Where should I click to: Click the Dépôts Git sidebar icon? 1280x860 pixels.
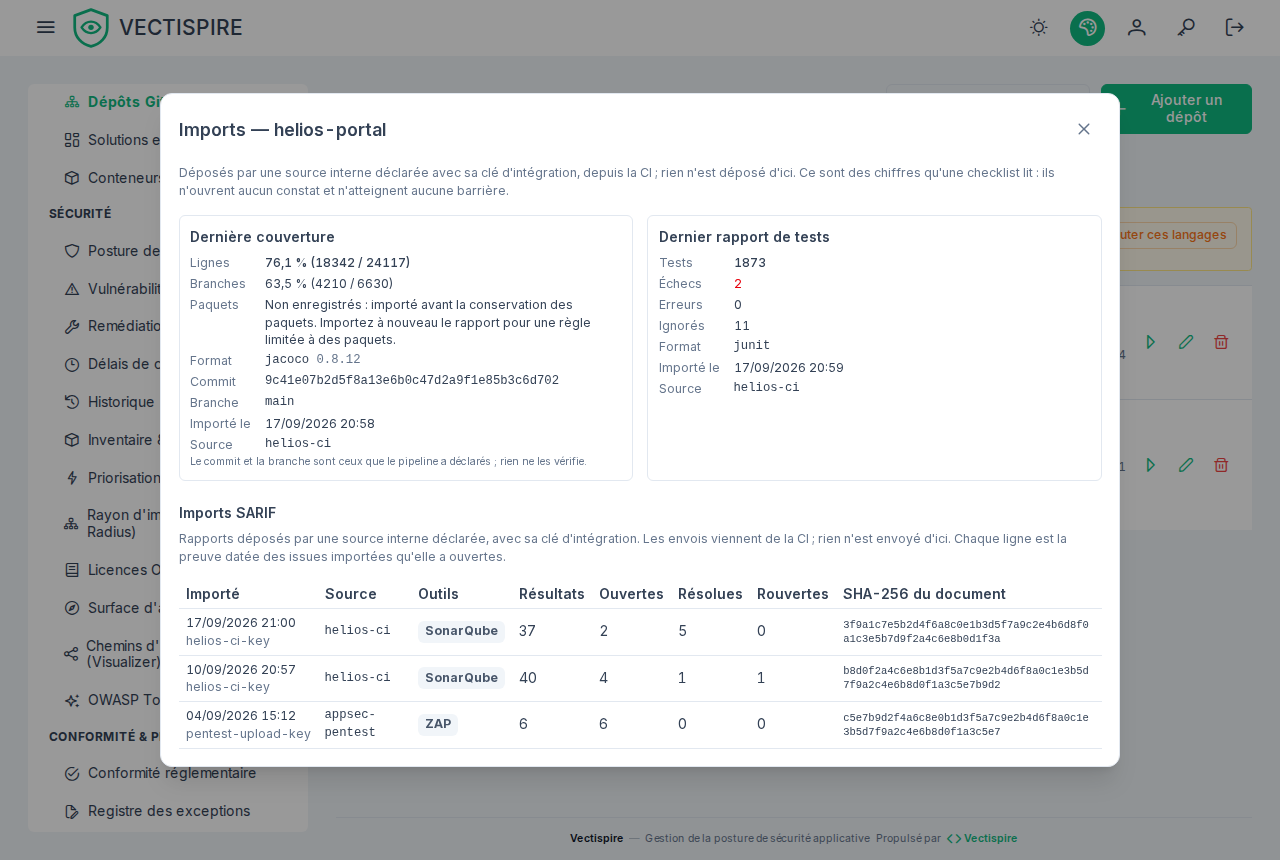[x=72, y=102]
